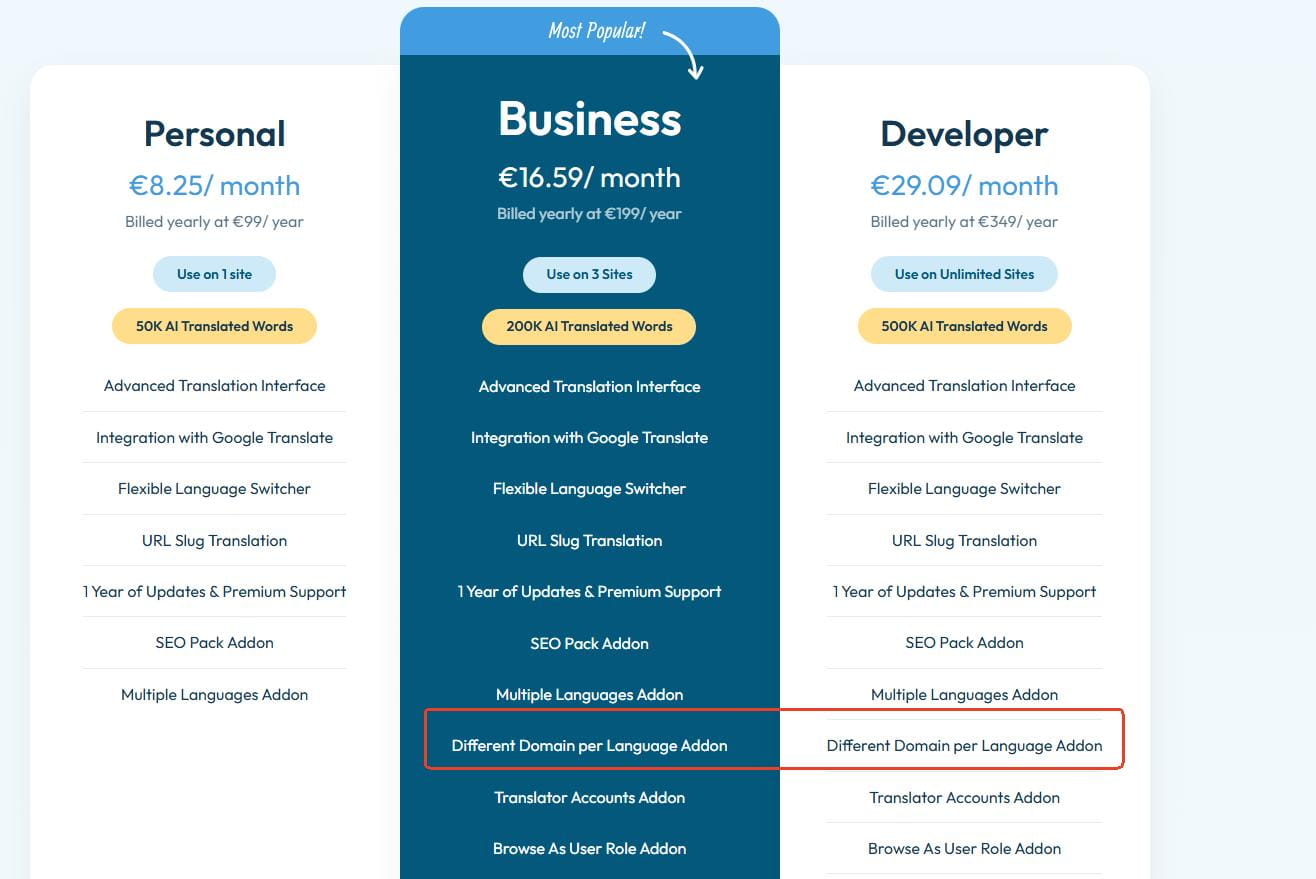The width and height of the screenshot is (1316, 879).
Task: Click the €29.09/month Developer price
Action: pyautogui.click(x=964, y=186)
